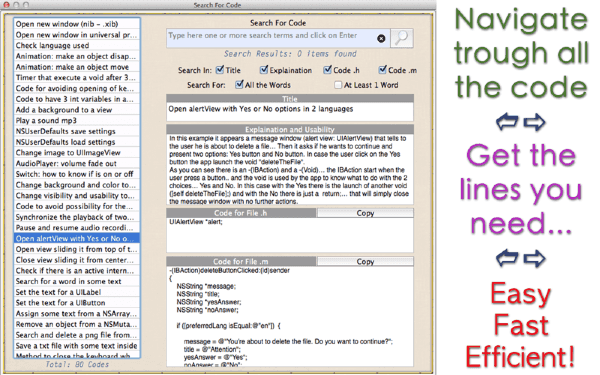
Task: Click the 'Total: 80 Codes' status text
Action: tap(77, 364)
